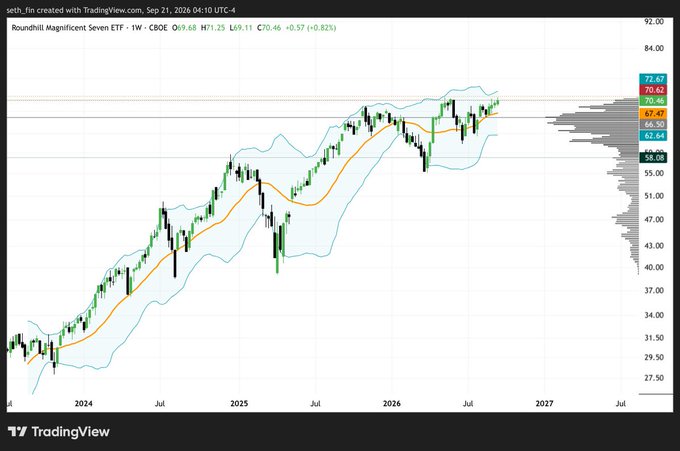Click the TradingView logo at the bottom
This screenshot has width=680, height=451.
[x=59, y=432]
